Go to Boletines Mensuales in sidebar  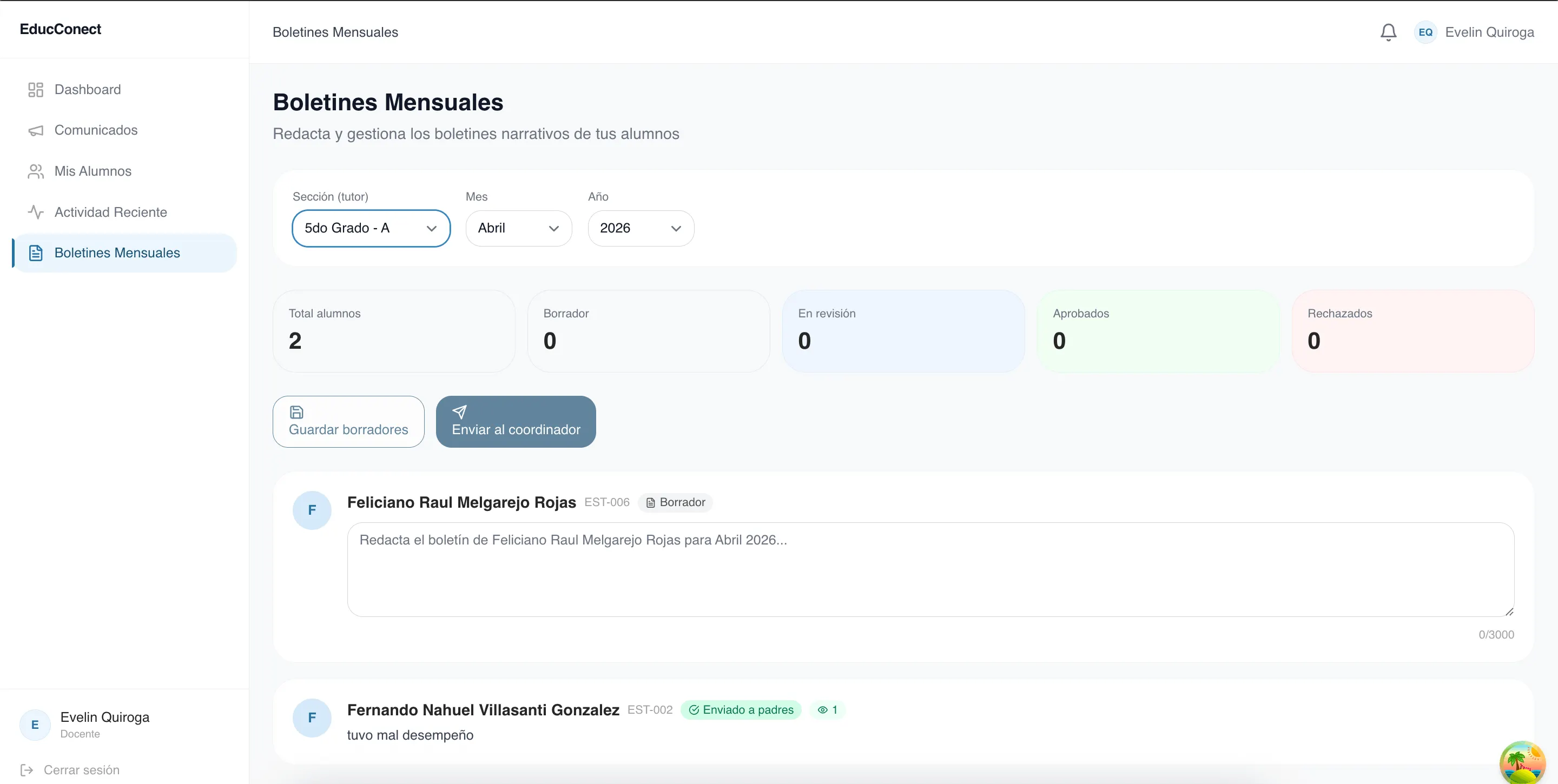[117, 253]
